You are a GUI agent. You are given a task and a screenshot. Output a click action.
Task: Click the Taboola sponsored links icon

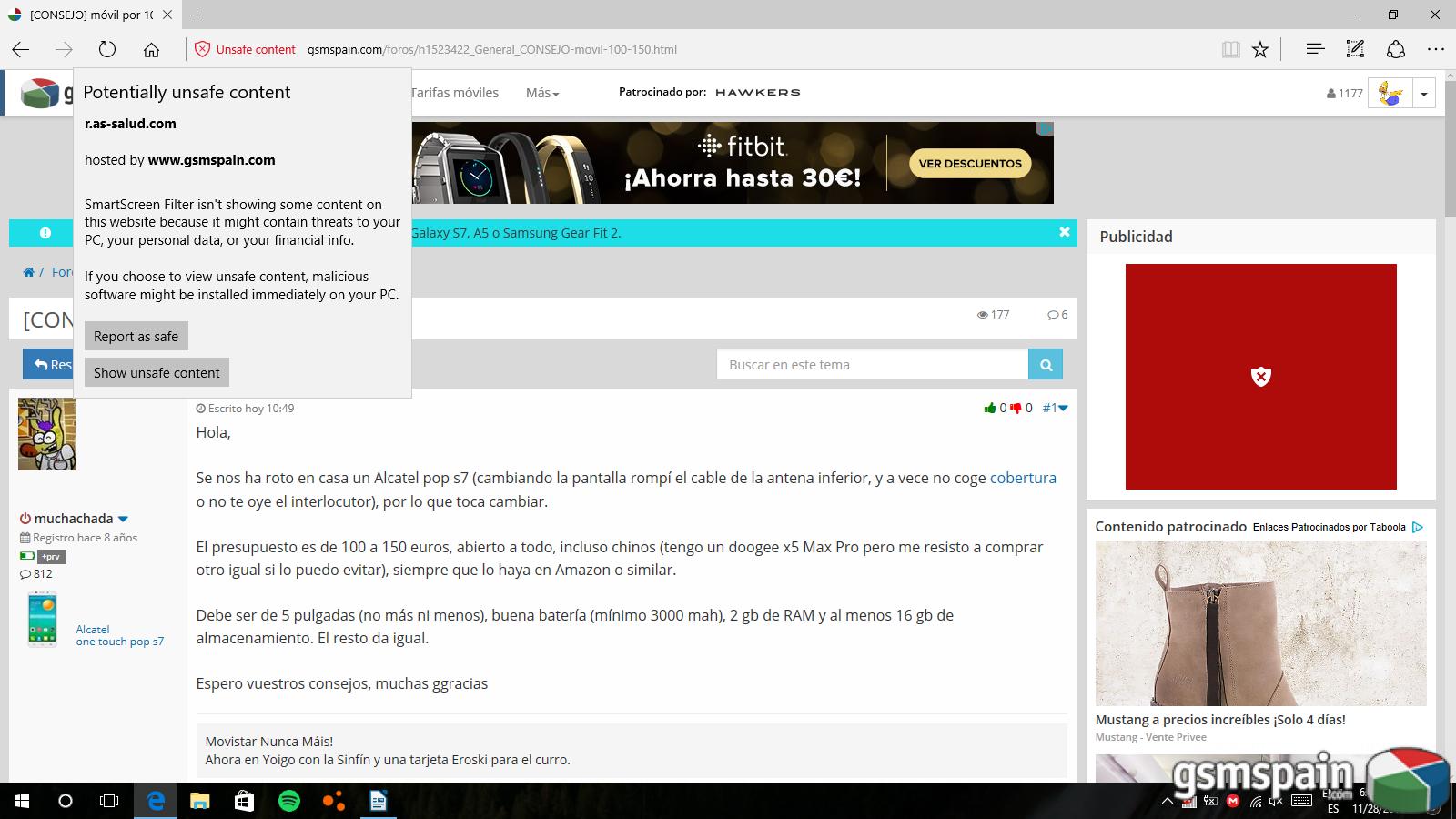[1418, 527]
